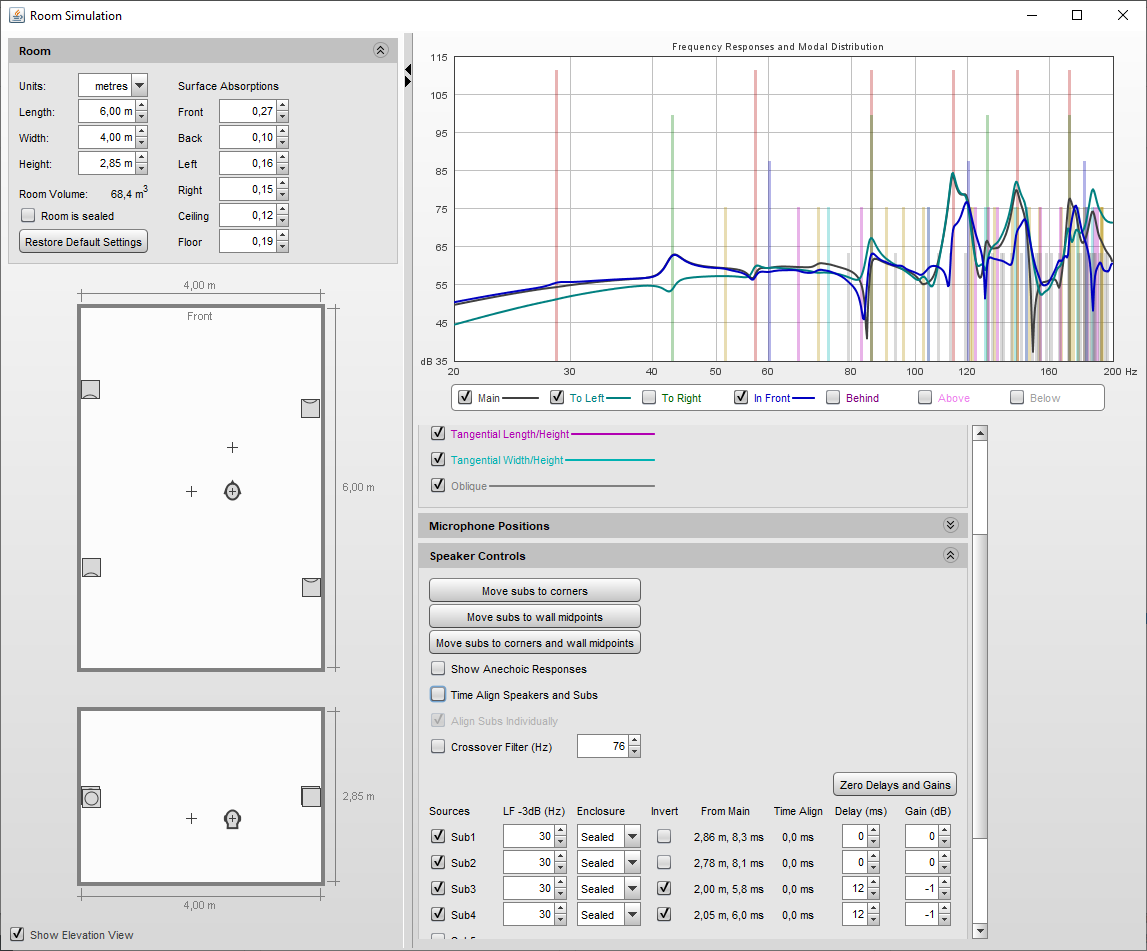
Task: Increase the room Length with up arrow
Action: click(x=142, y=107)
